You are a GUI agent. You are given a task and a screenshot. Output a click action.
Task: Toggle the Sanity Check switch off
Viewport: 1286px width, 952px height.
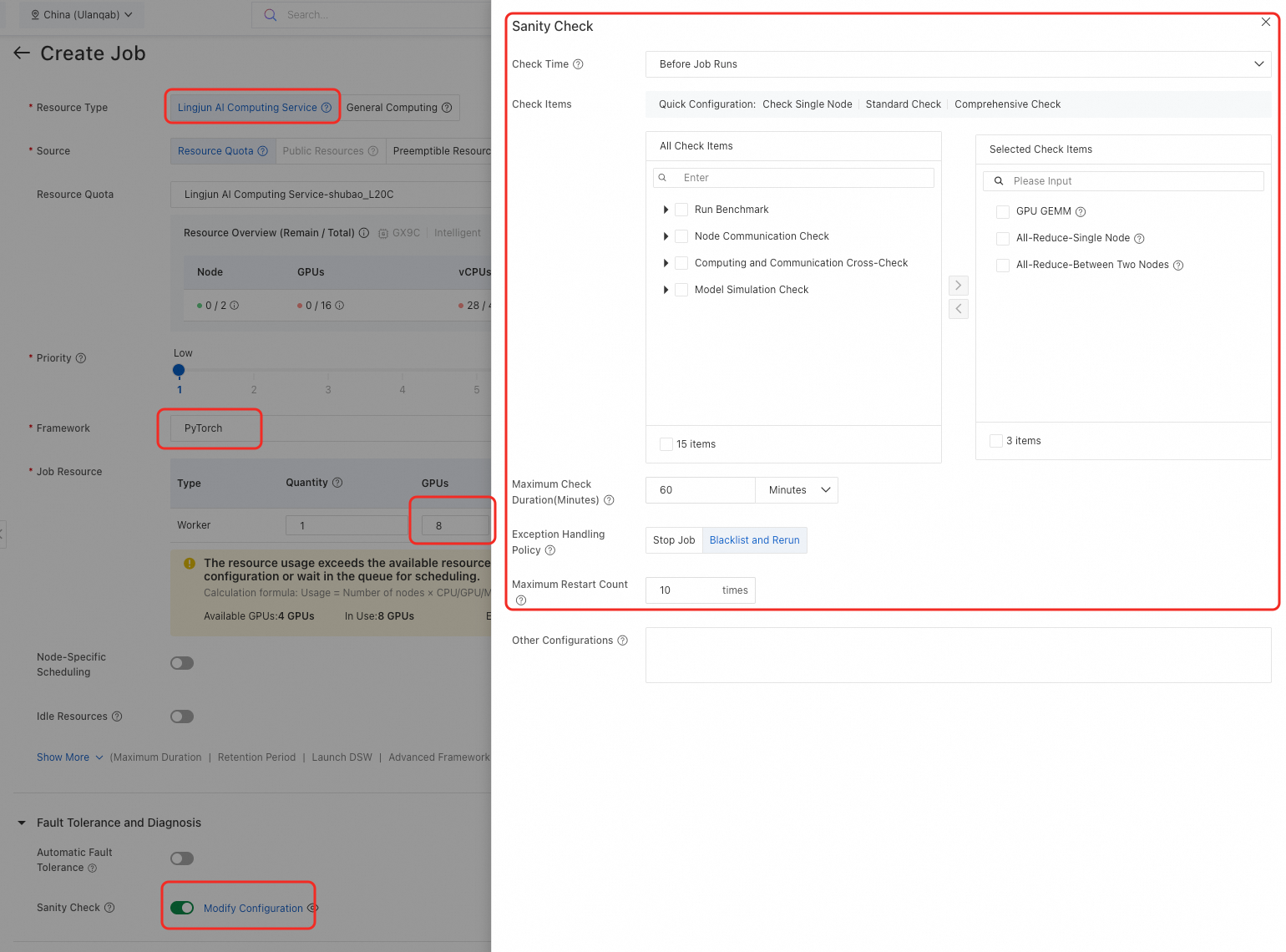coord(182,908)
